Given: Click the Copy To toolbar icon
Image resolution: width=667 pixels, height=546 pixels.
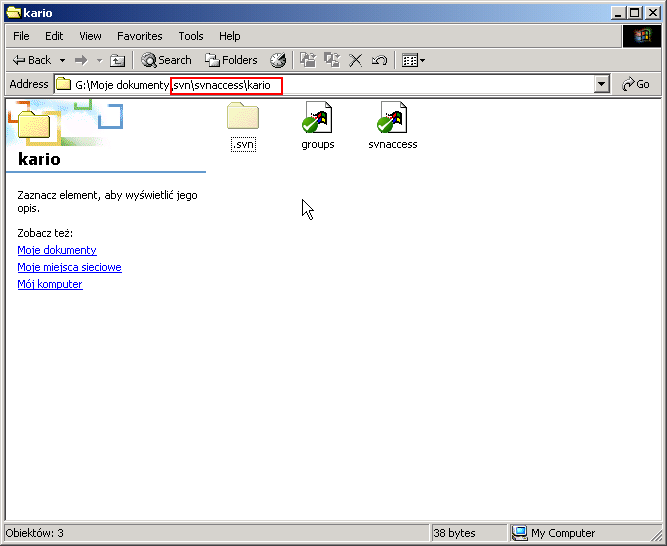Looking at the screenshot, I should (x=332, y=60).
